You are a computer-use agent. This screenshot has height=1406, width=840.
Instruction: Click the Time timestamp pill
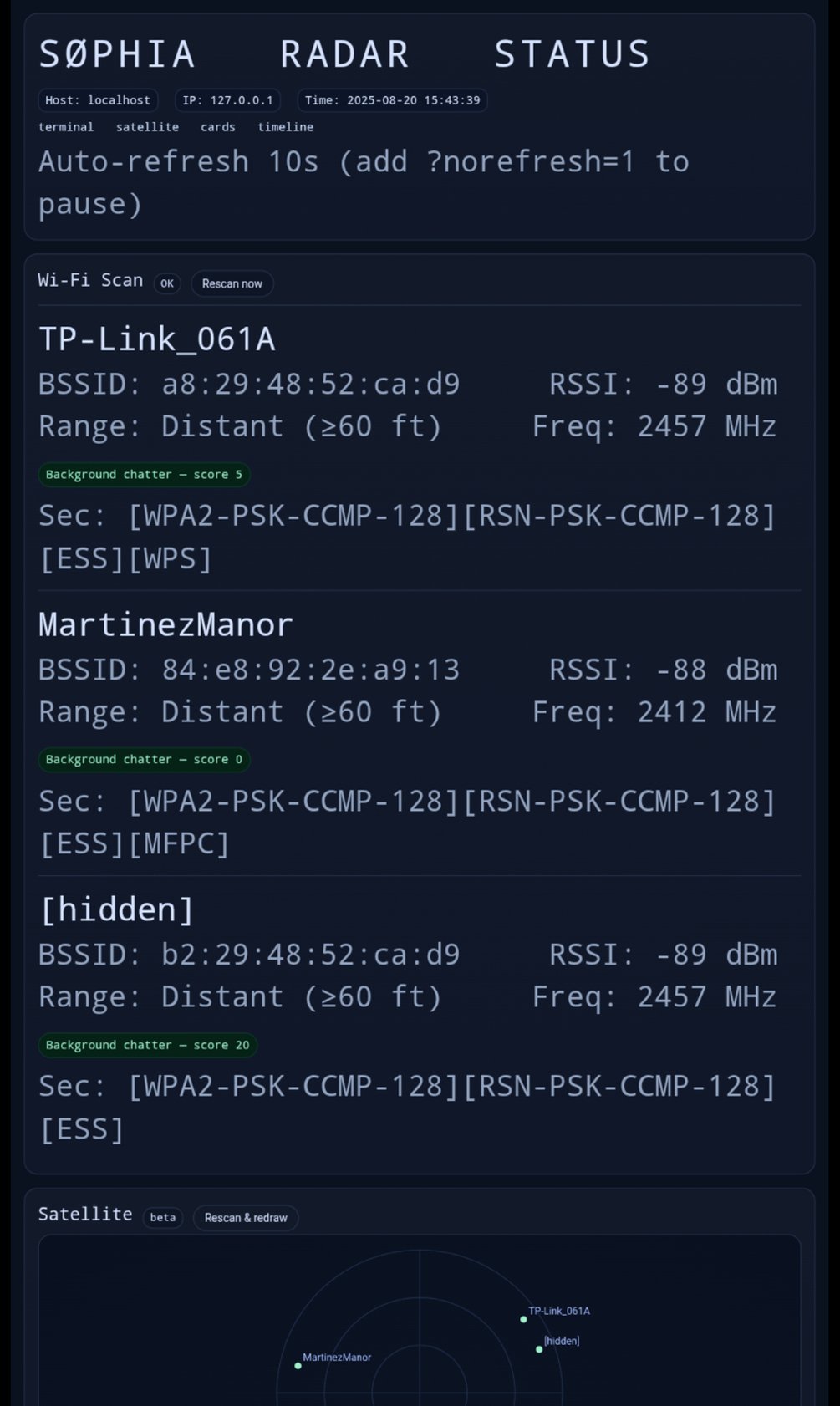coord(392,100)
